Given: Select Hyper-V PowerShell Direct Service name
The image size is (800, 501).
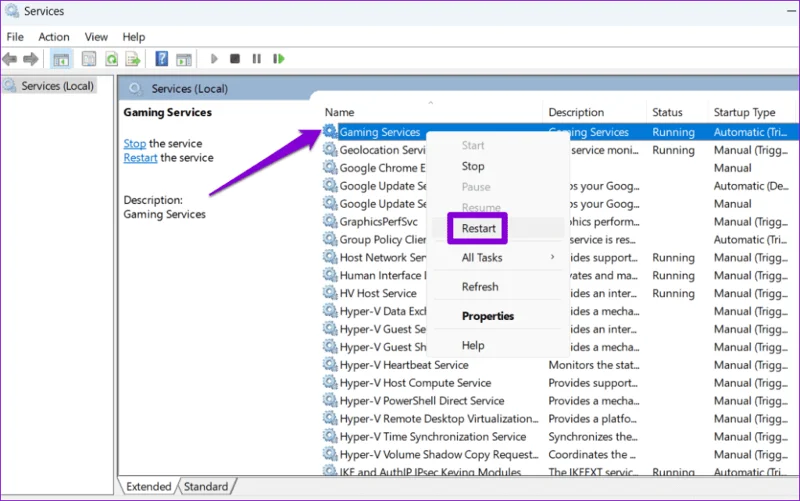Looking at the screenshot, I should (422, 400).
